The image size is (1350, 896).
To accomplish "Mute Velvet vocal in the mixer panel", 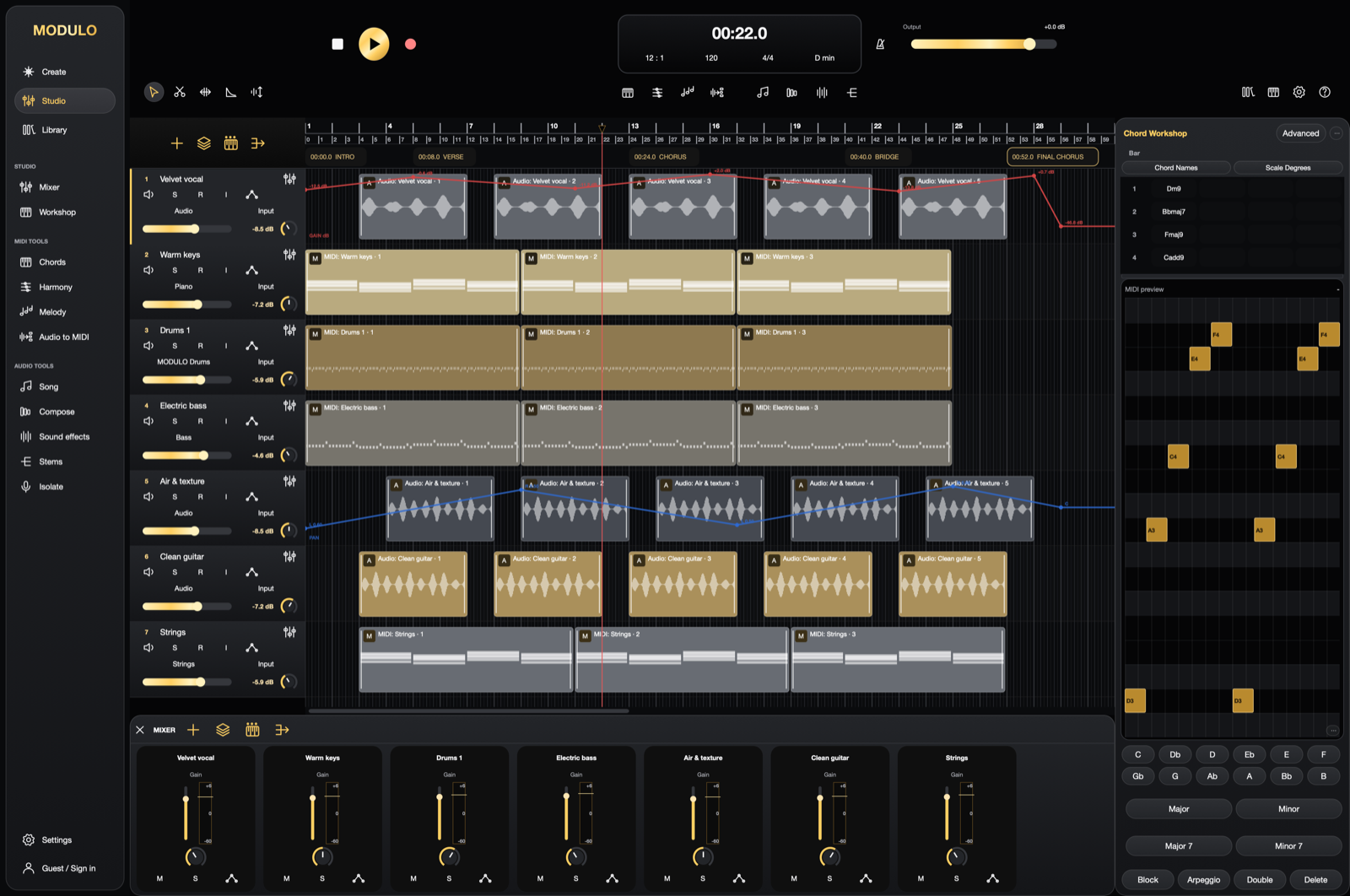I will (159, 878).
